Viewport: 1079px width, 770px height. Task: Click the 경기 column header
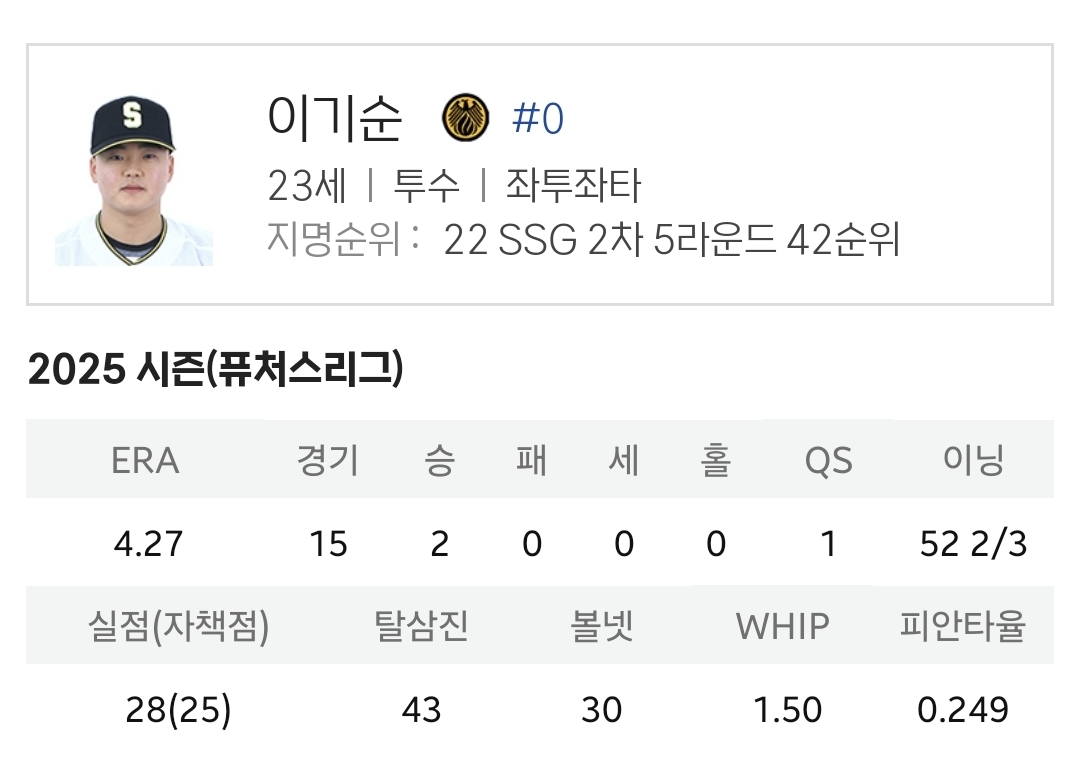[328, 460]
